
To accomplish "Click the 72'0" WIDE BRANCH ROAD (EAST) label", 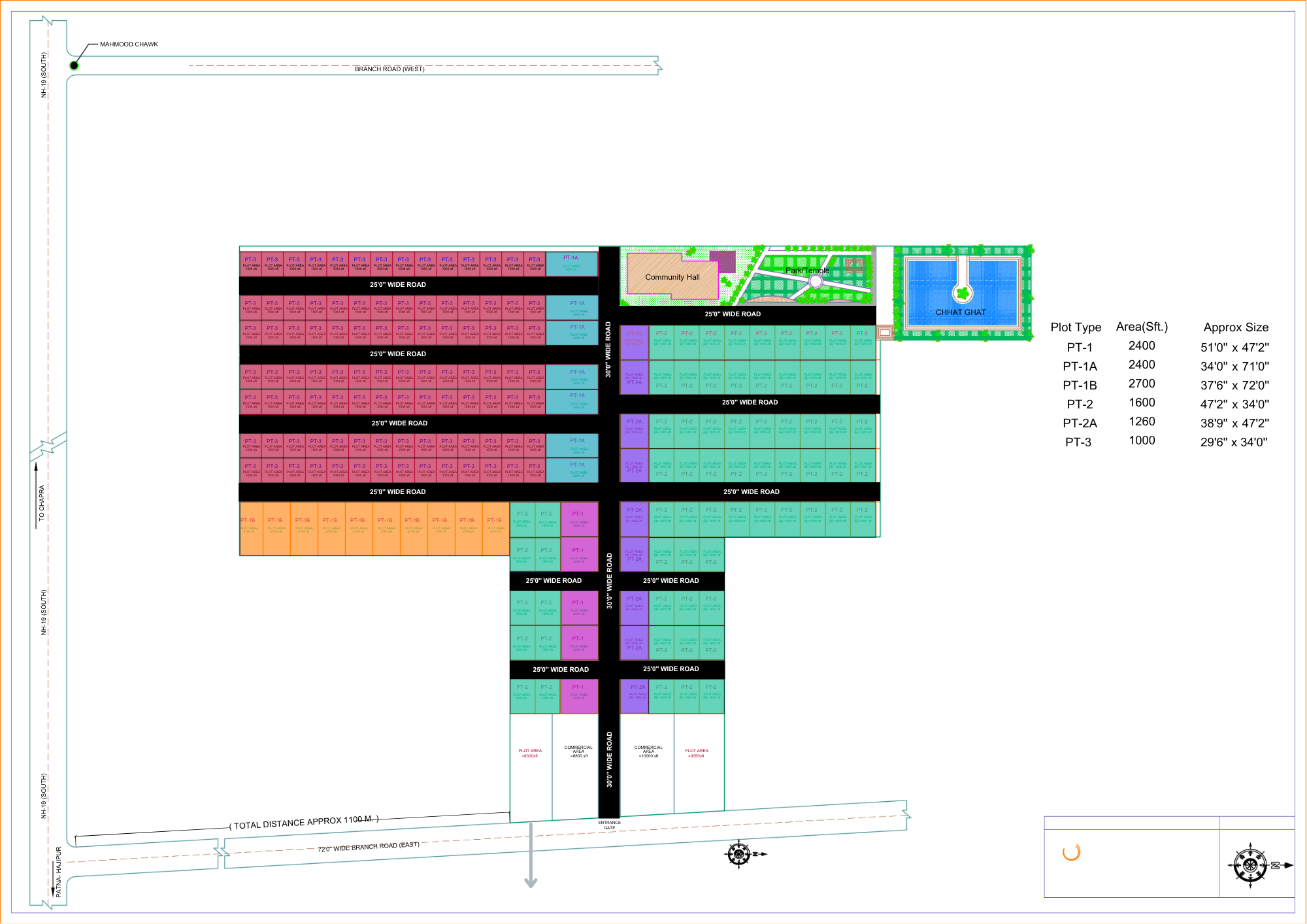I will (x=369, y=847).
